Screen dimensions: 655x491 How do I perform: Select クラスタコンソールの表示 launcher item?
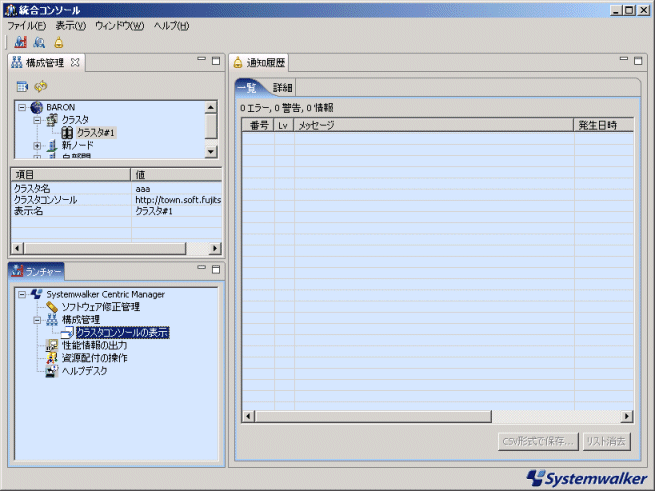click(x=122, y=333)
